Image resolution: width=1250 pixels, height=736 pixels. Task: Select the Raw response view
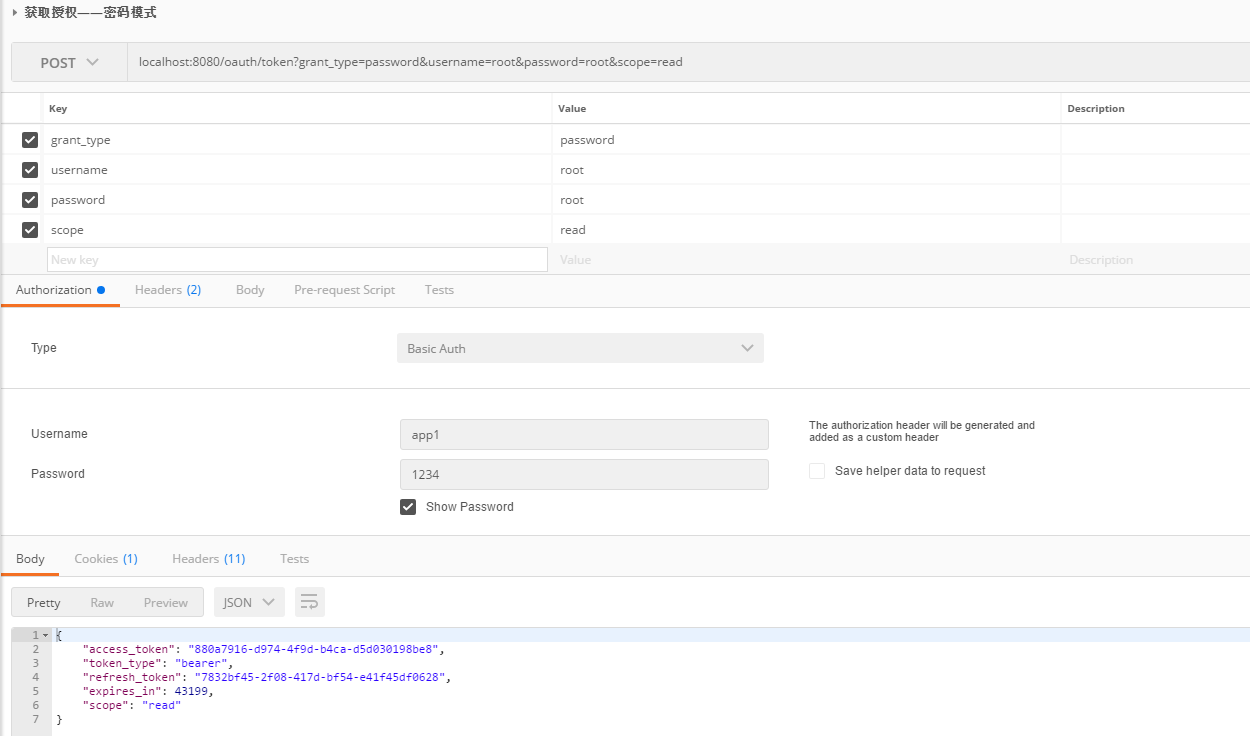(x=101, y=601)
